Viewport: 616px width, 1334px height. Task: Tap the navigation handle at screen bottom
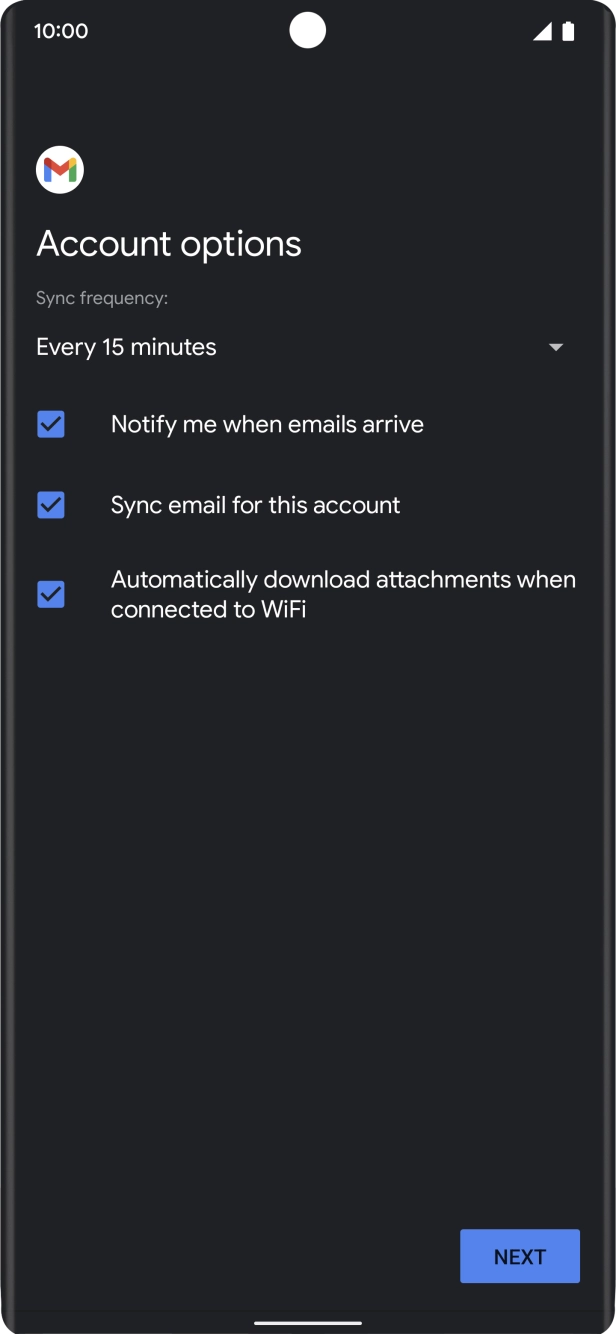pos(308,1322)
